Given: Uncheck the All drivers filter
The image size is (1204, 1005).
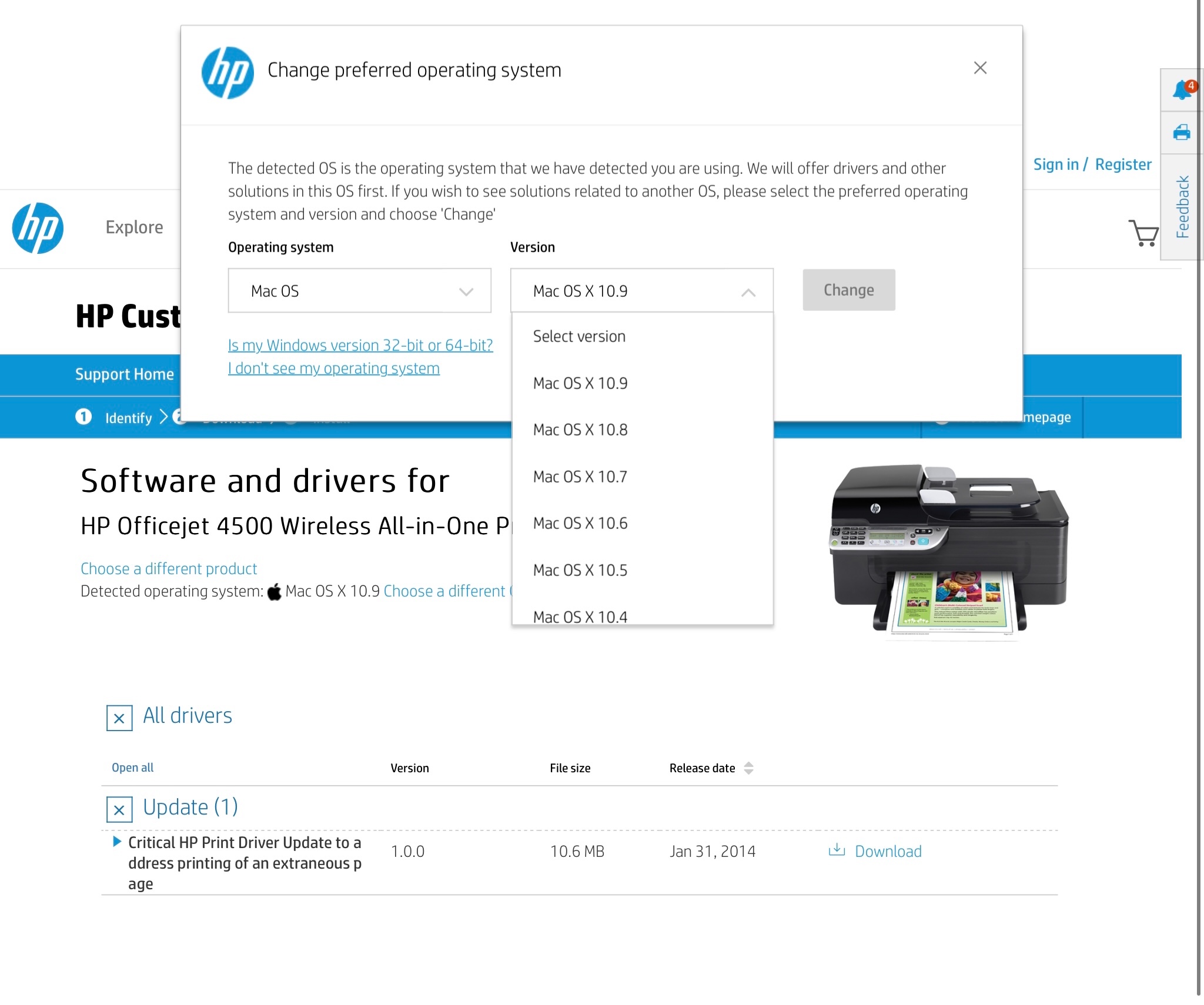Looking at the screenshot, I should [119, 718].
